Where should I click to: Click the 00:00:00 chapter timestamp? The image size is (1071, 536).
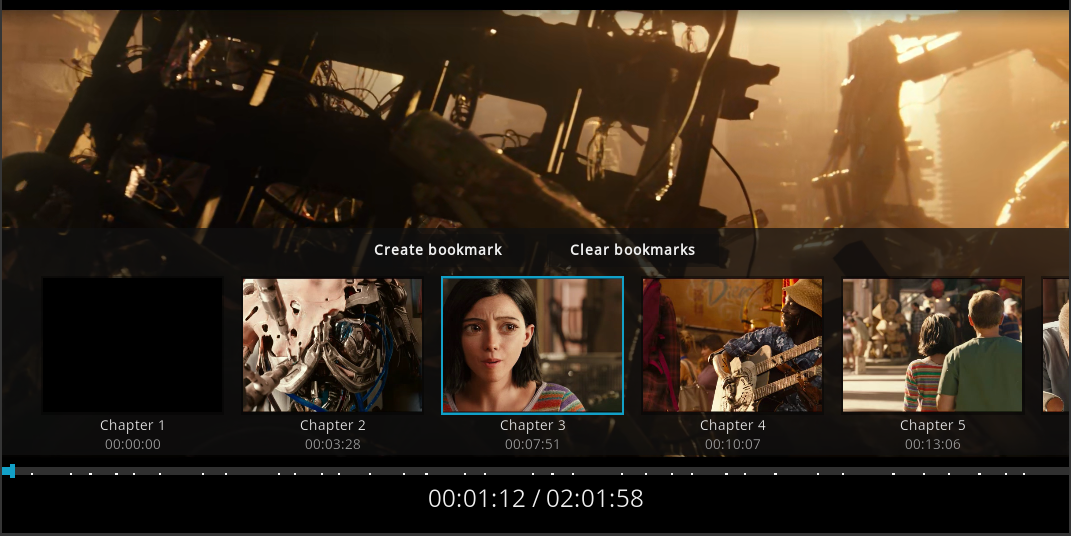[x=133, y=444]
